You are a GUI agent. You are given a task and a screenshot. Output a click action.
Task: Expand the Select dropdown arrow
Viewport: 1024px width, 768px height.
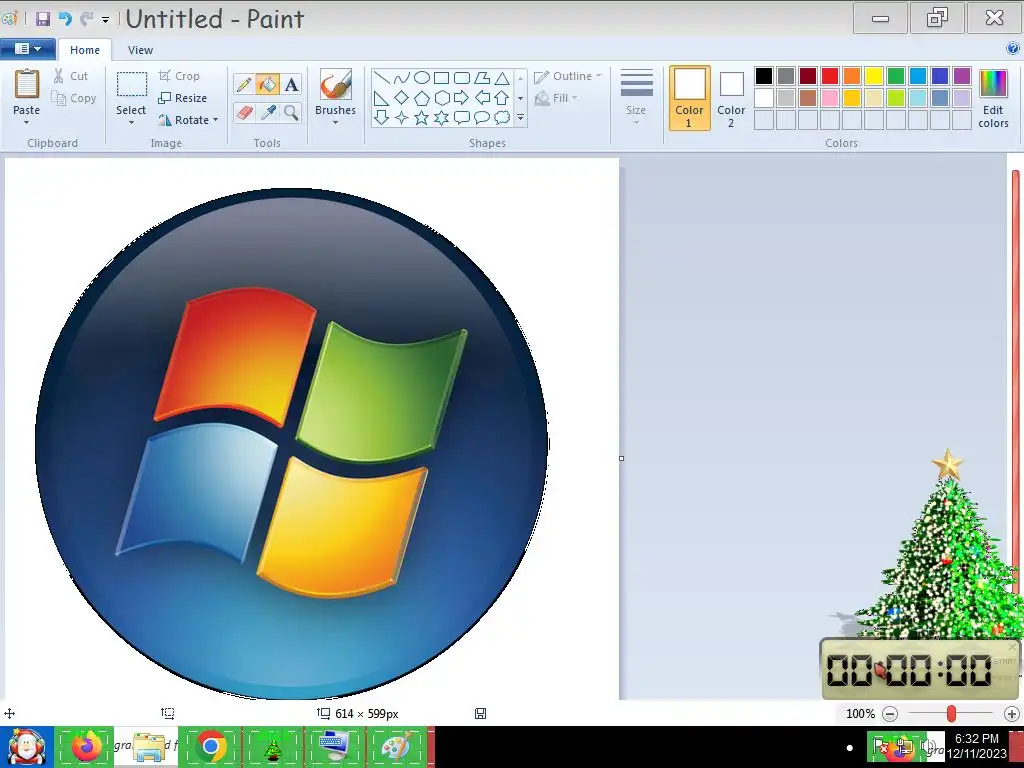131,122
